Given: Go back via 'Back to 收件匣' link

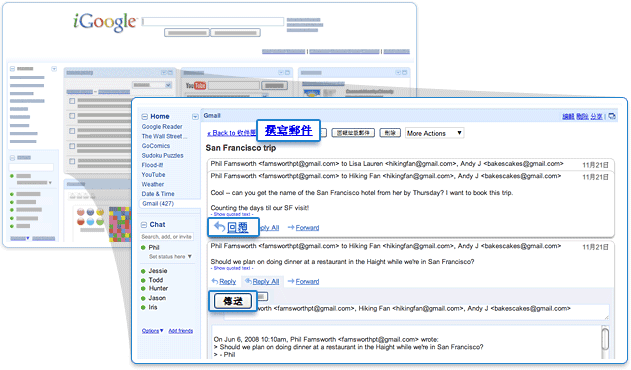Looking at the screenshot, I should point(231,133).
